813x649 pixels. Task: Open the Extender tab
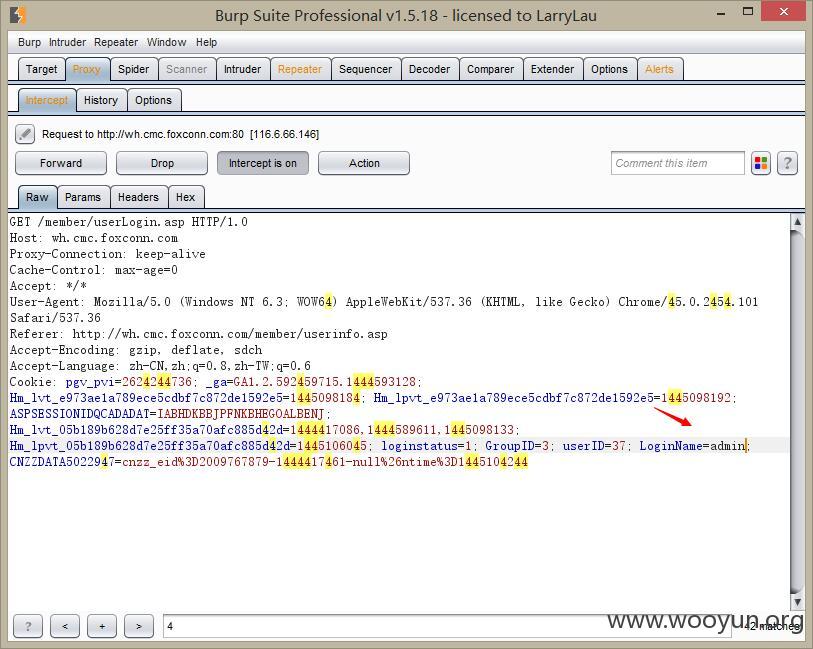[552, 69]
